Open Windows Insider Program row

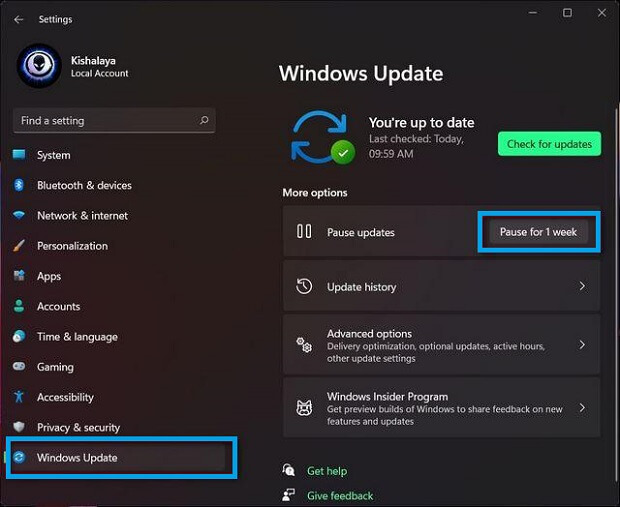(x=441, y=408)
